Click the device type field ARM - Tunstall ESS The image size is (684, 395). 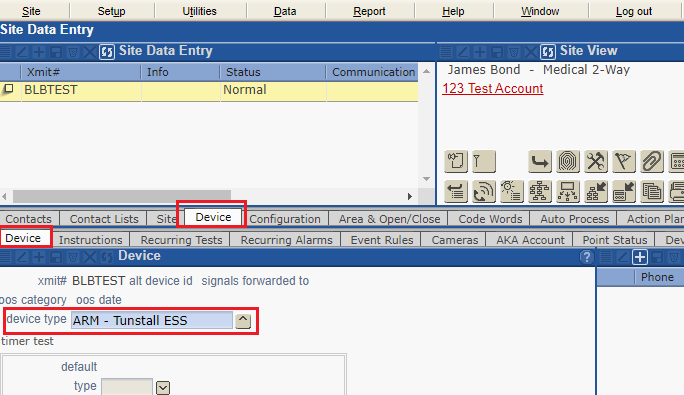pyautogui.click(x=152, y=321)
